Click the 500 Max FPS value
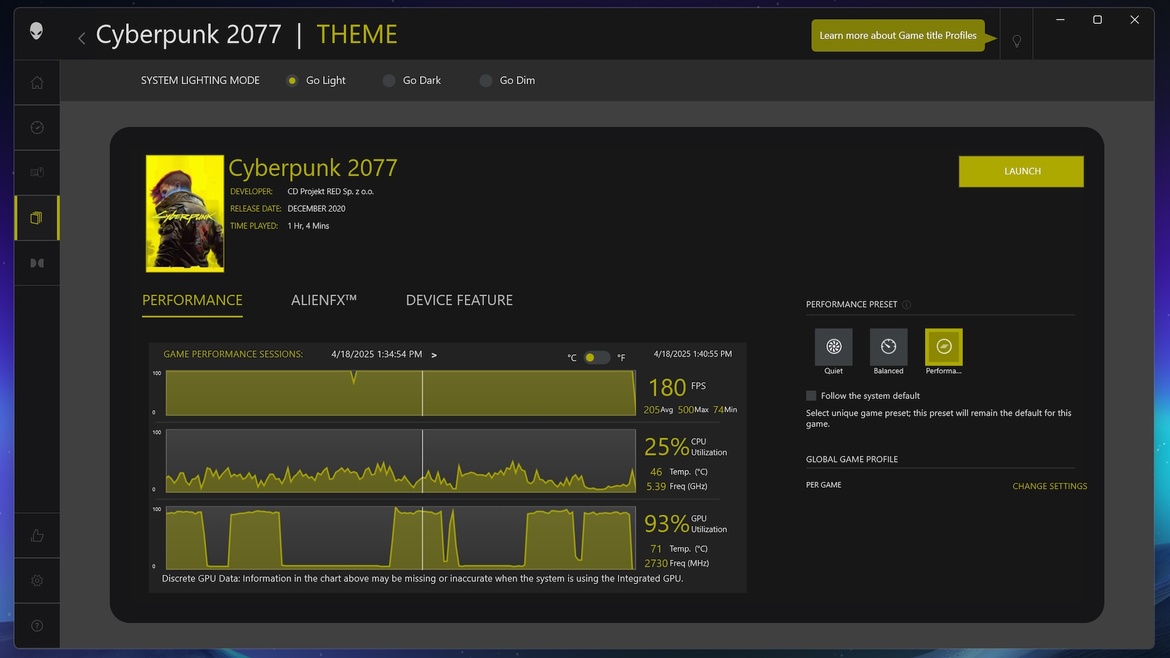Viewport: 1170px width, 658px height. 685,410
